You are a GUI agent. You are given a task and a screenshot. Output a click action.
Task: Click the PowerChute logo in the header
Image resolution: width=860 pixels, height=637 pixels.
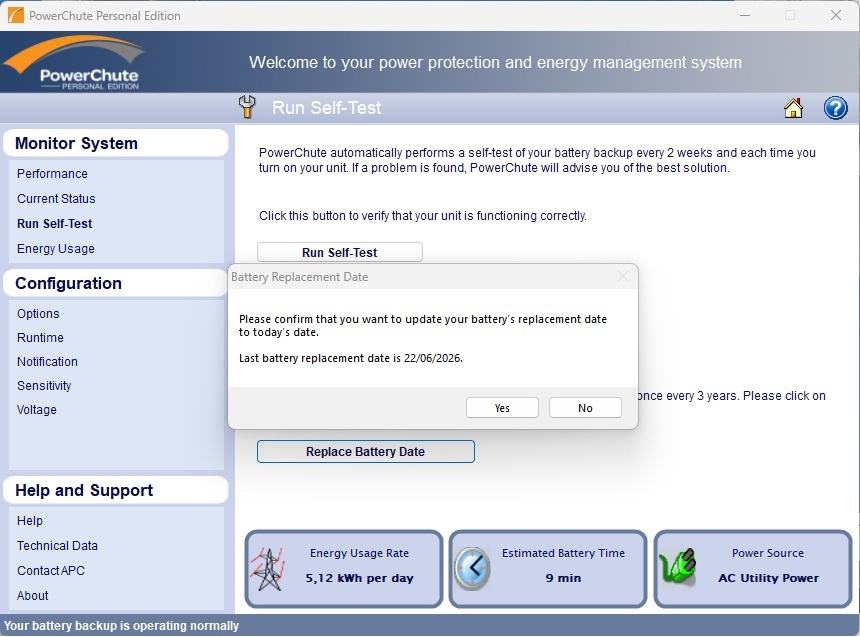[73, 62]
